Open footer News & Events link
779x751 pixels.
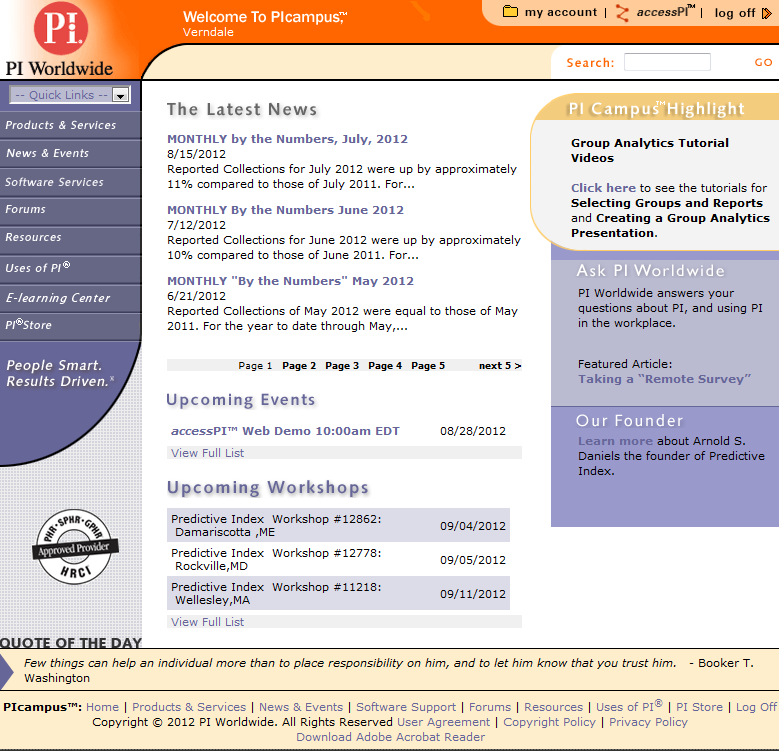point(301,707)
